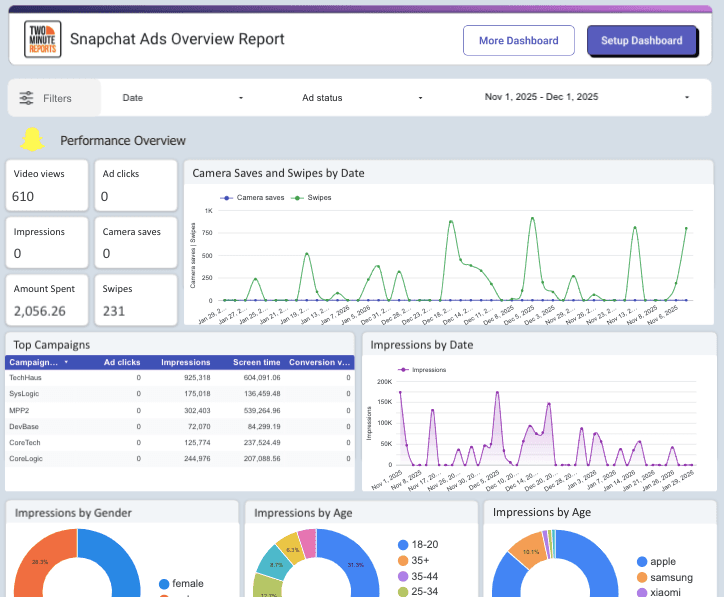Open the More Dashboard button

pyautogui.click(x=519, y=41)
